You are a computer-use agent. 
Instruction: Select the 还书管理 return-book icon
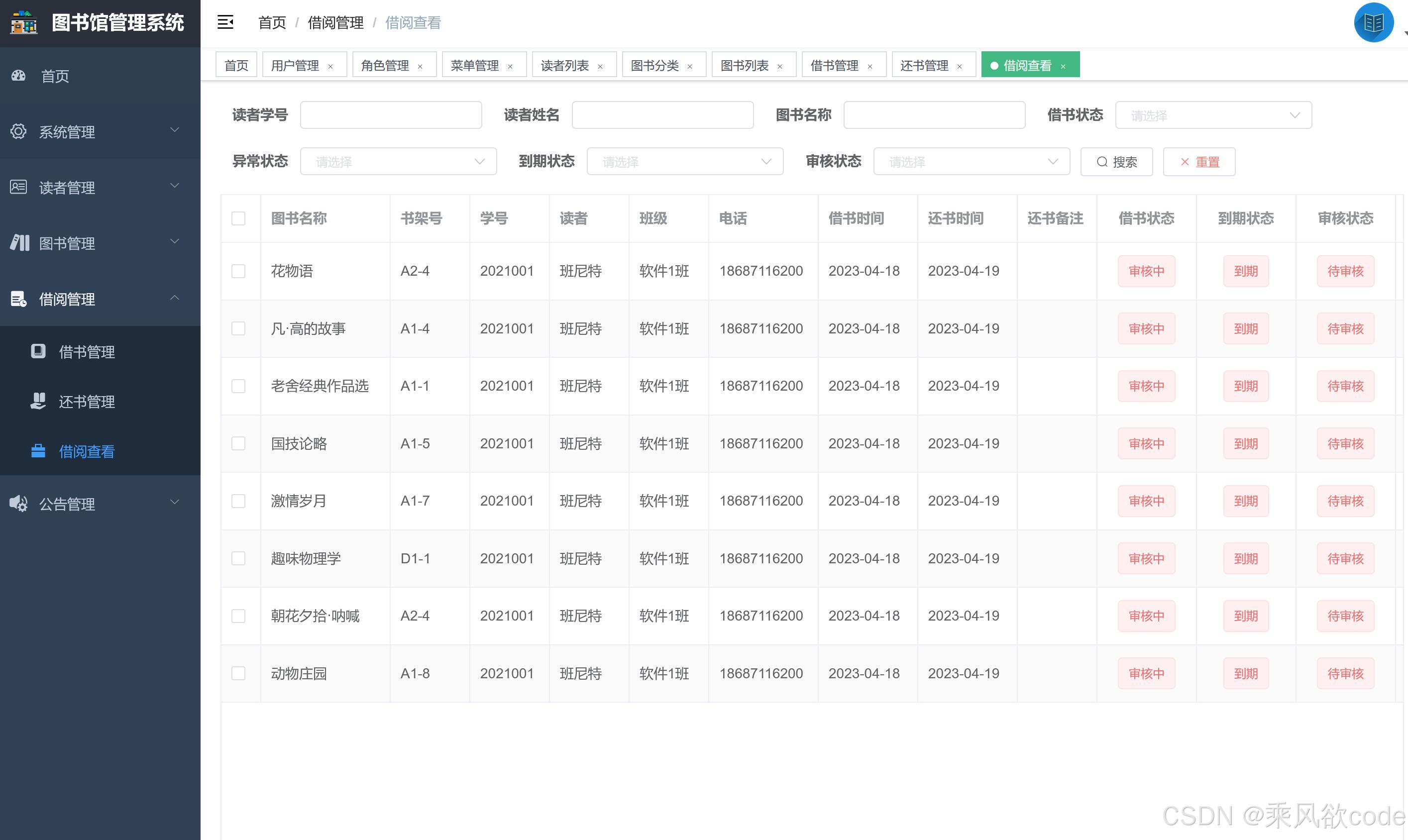point(38,401)
